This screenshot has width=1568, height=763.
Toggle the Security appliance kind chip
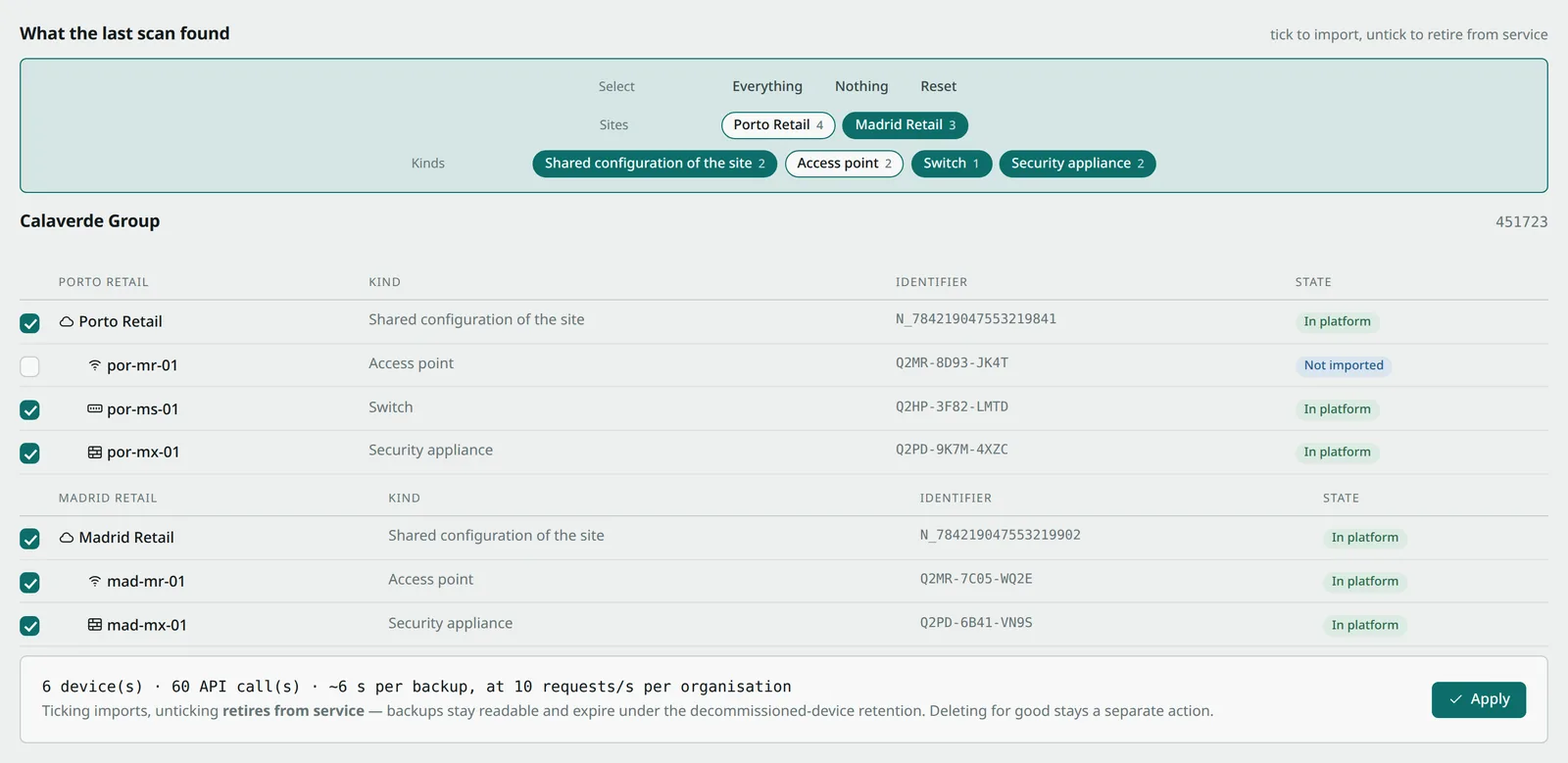(x=1077, y=164)
